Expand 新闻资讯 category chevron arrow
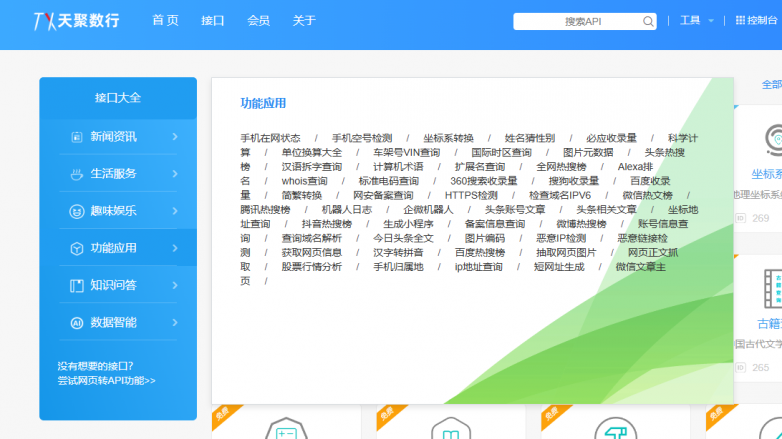Screen dimensions: 782x439 tap(175, 136)
